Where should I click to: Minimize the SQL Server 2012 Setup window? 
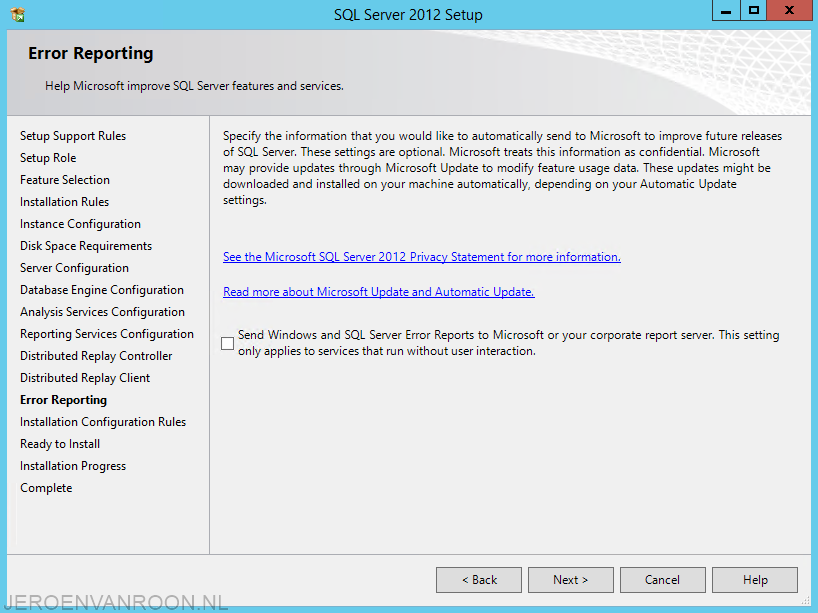[x=726, y=10]
